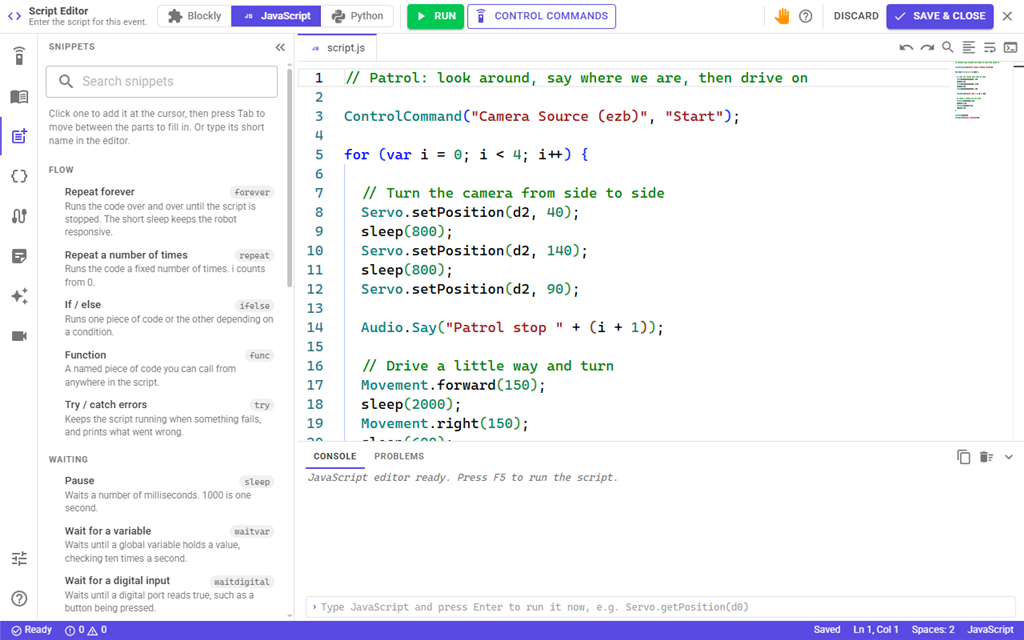
Task: Click the Movement.forward(150) line
Action: 453,385
